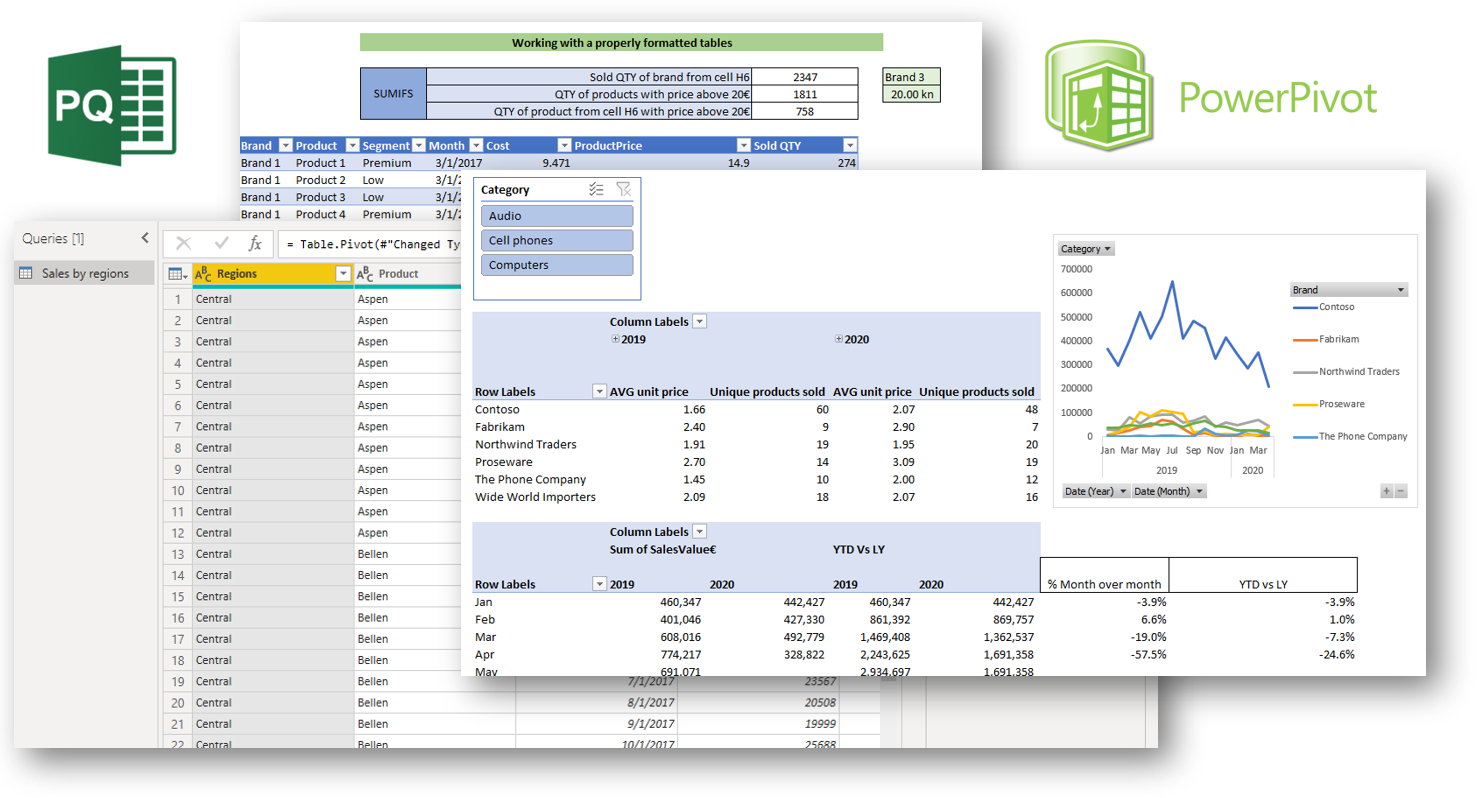Open the Date (Month) field button
Screen dimensions: 1477x798
pos(1170,491)
